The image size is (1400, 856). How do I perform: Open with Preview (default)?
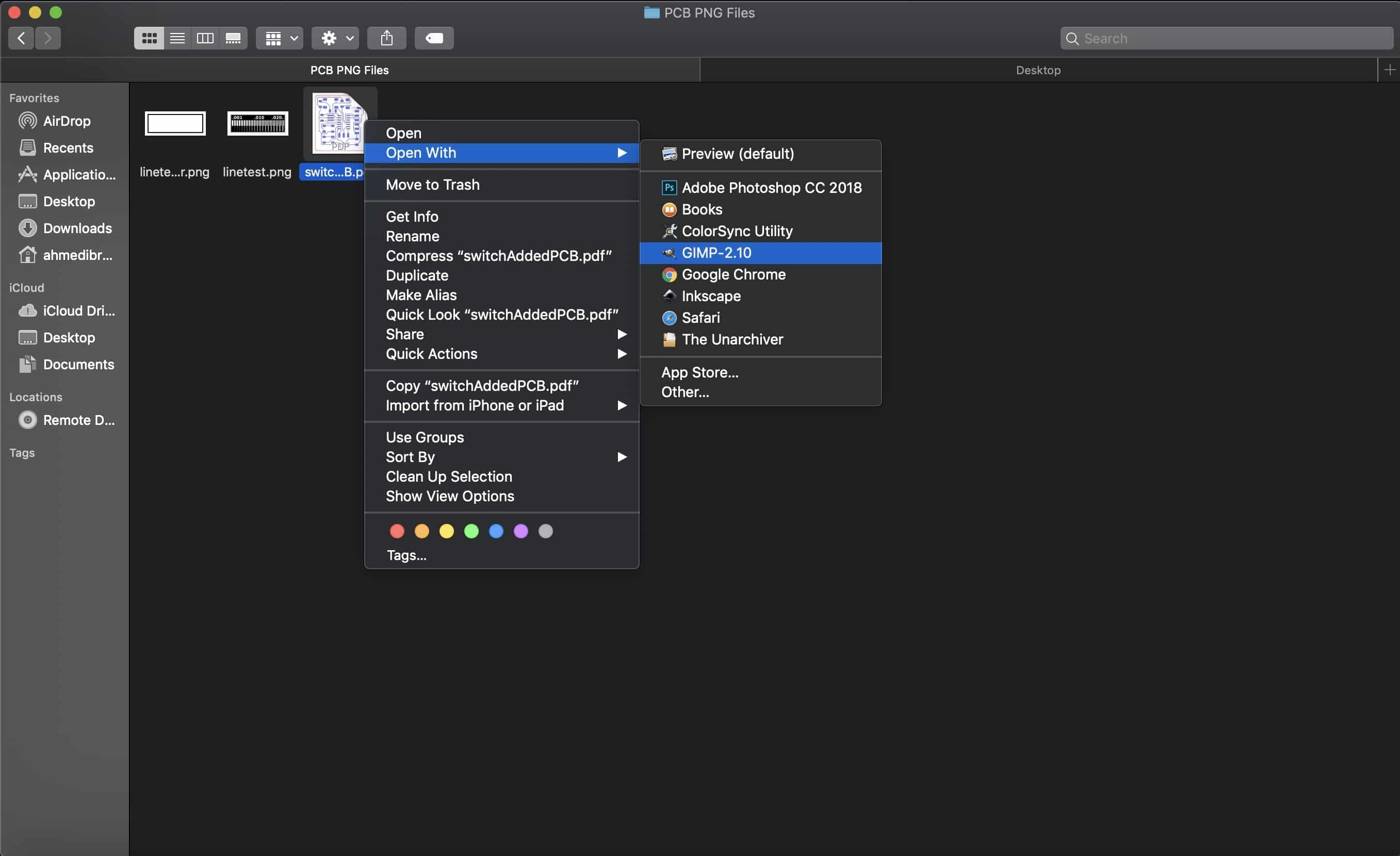[760, 153]
